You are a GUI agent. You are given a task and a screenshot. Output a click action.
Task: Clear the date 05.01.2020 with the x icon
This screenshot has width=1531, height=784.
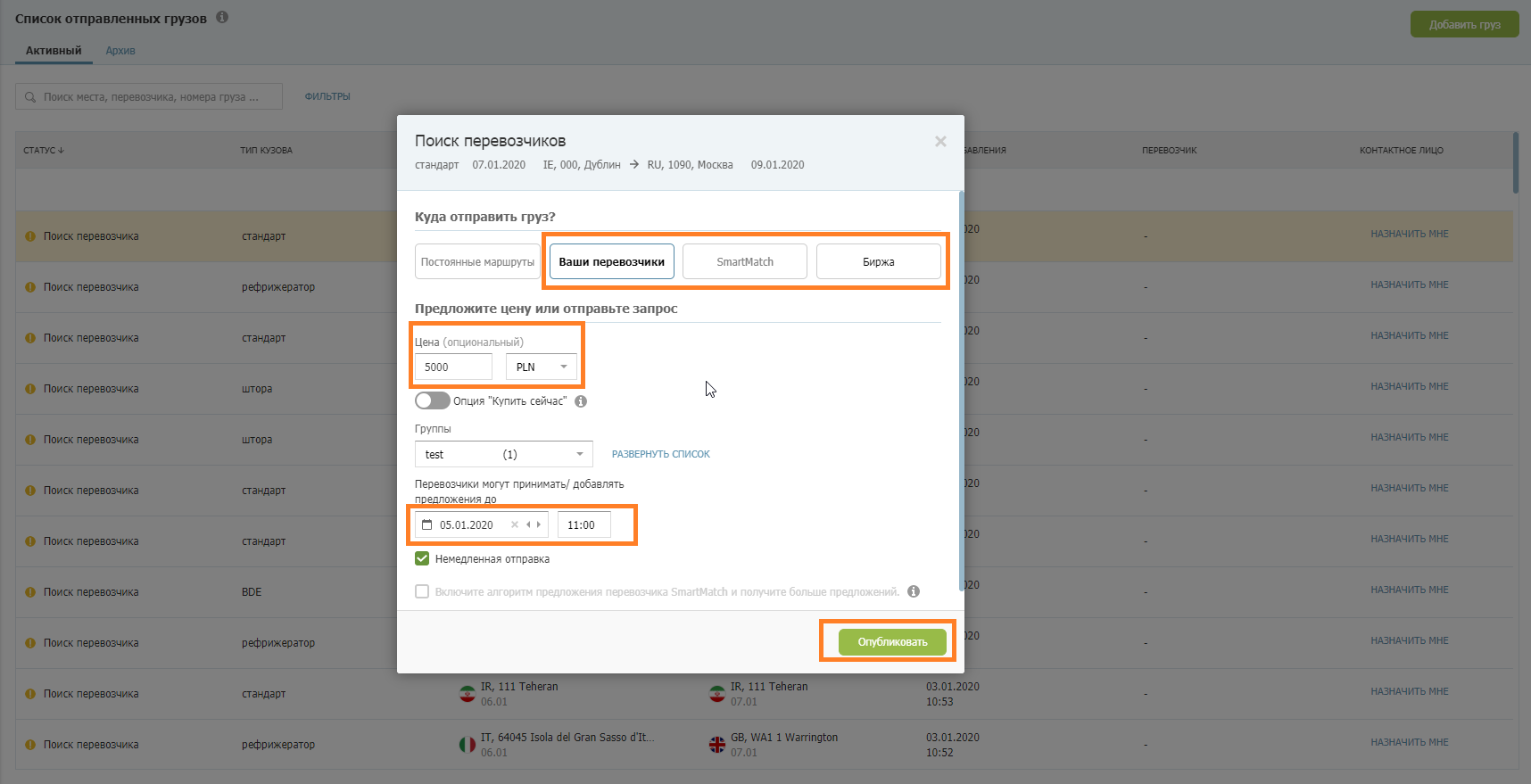(x=515, y=524)
